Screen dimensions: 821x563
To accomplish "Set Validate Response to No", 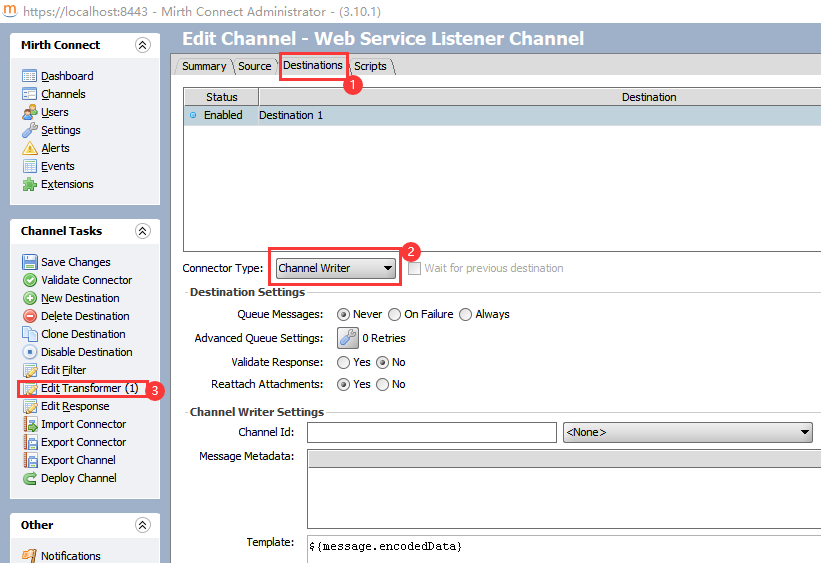I will 383,362.
